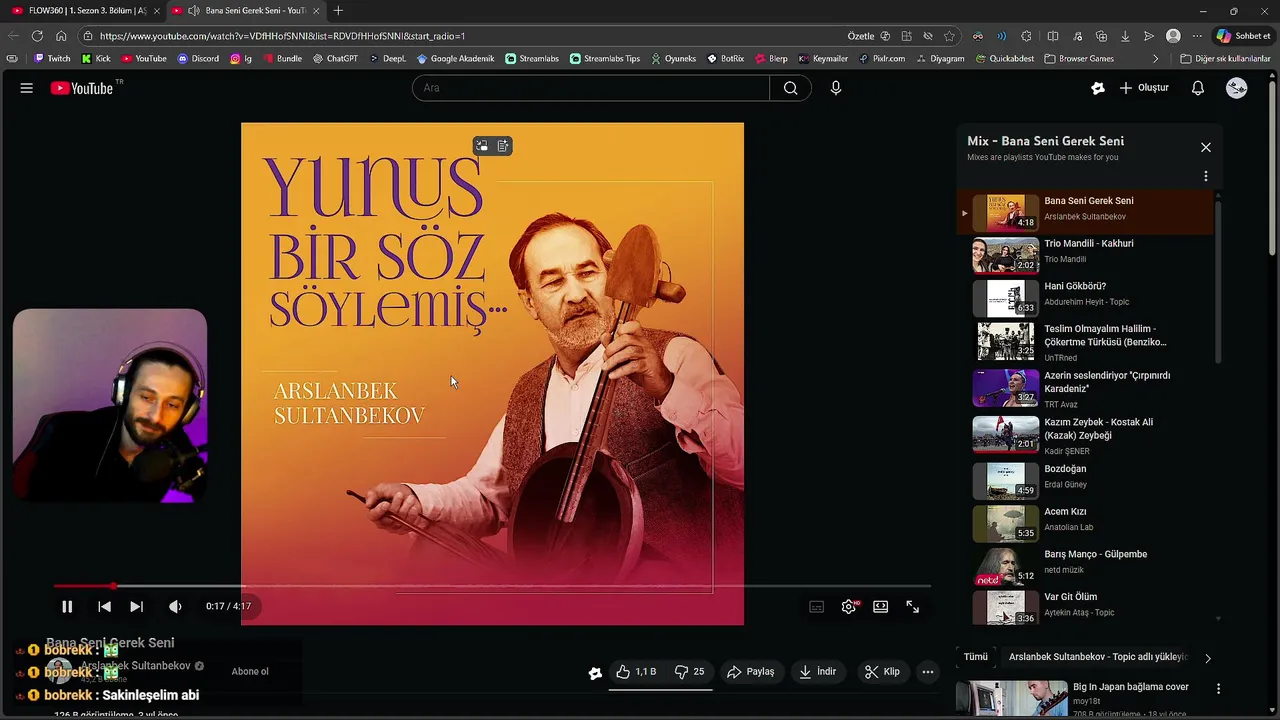Focus the Ara search box
This screenshot has width=1280, height=720.
pos(590,88)
